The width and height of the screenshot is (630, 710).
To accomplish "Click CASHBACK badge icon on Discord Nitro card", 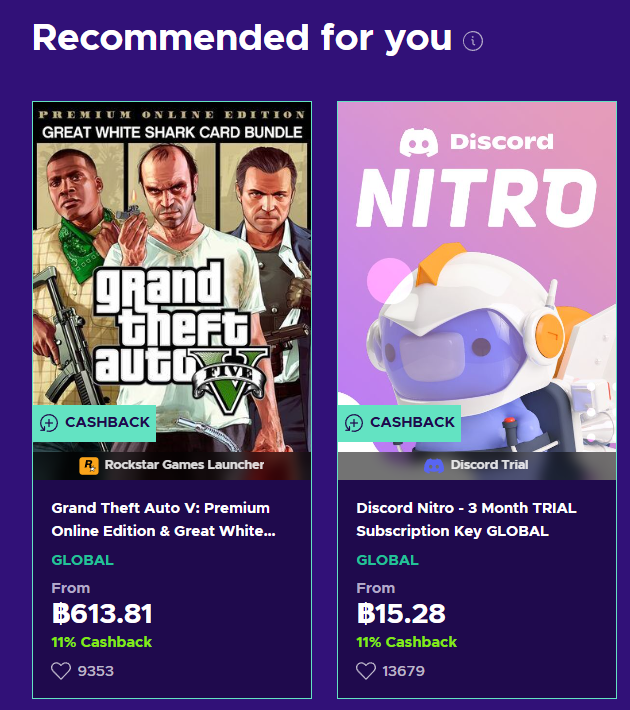I will pyautogui.click(x=354, y=423).
